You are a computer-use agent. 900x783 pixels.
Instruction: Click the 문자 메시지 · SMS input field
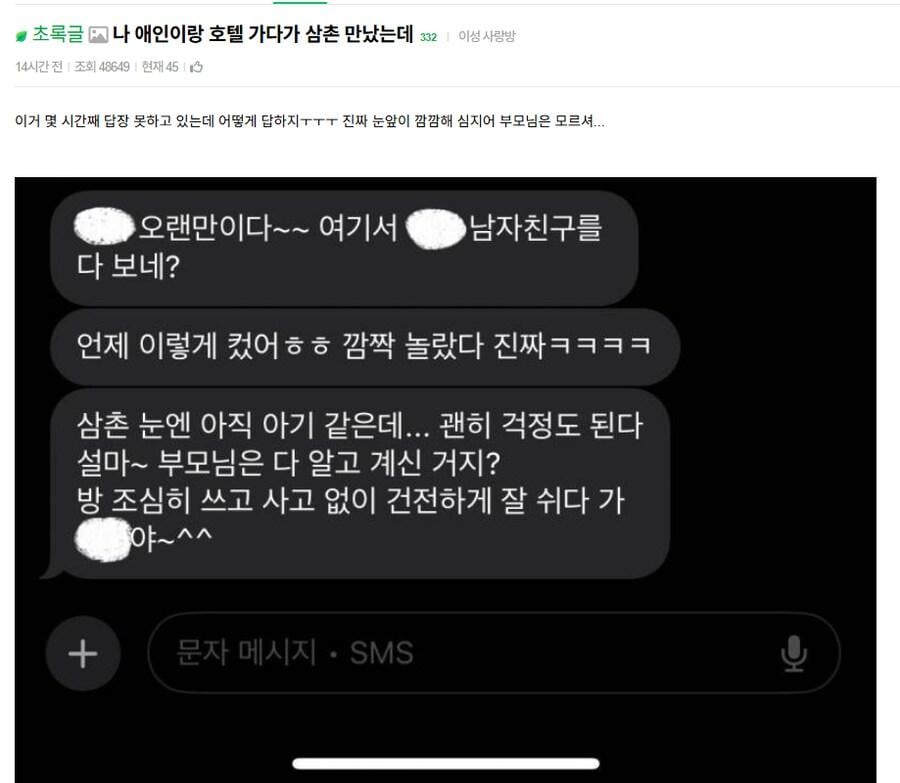tap(494, 653)
